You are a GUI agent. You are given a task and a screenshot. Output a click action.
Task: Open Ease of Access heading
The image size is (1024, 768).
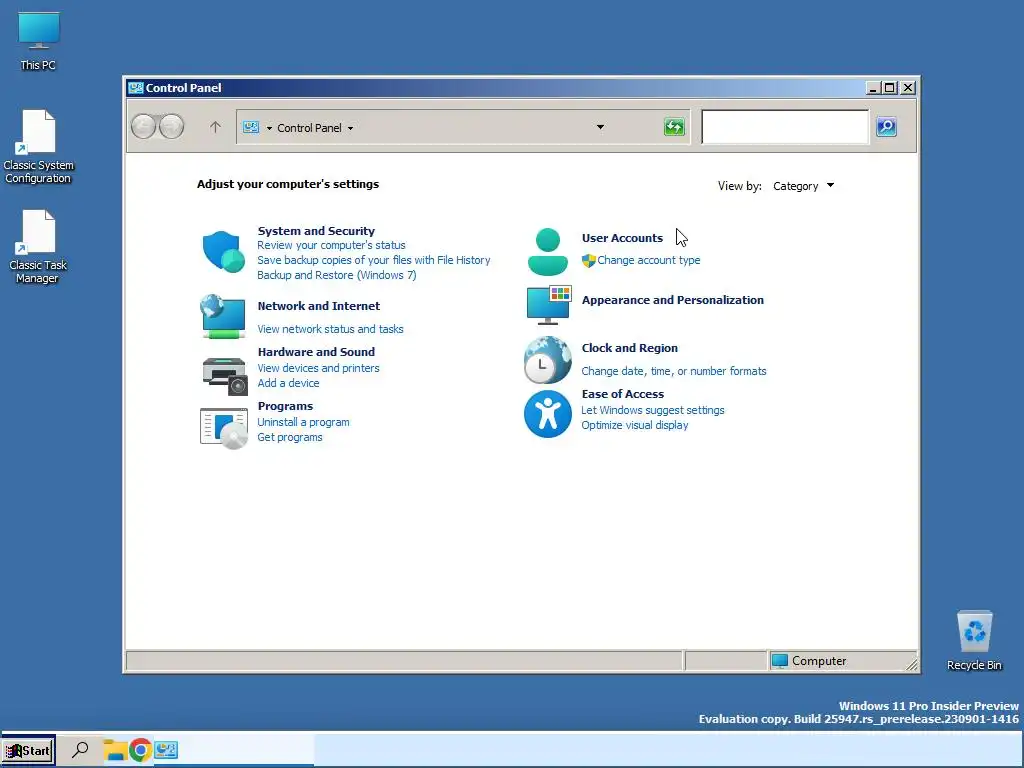(x=622, y=394)
